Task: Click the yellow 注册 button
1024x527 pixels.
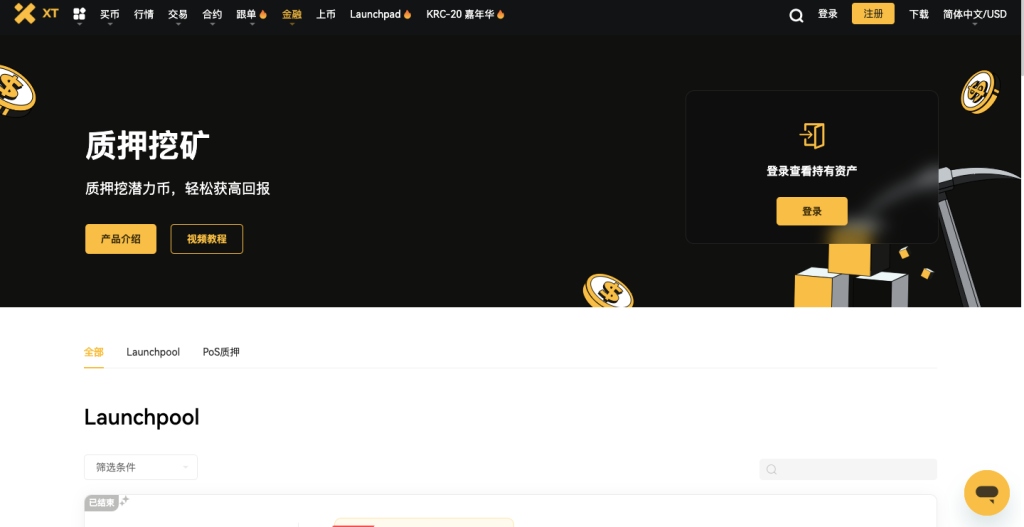Action: pos(873,13)
